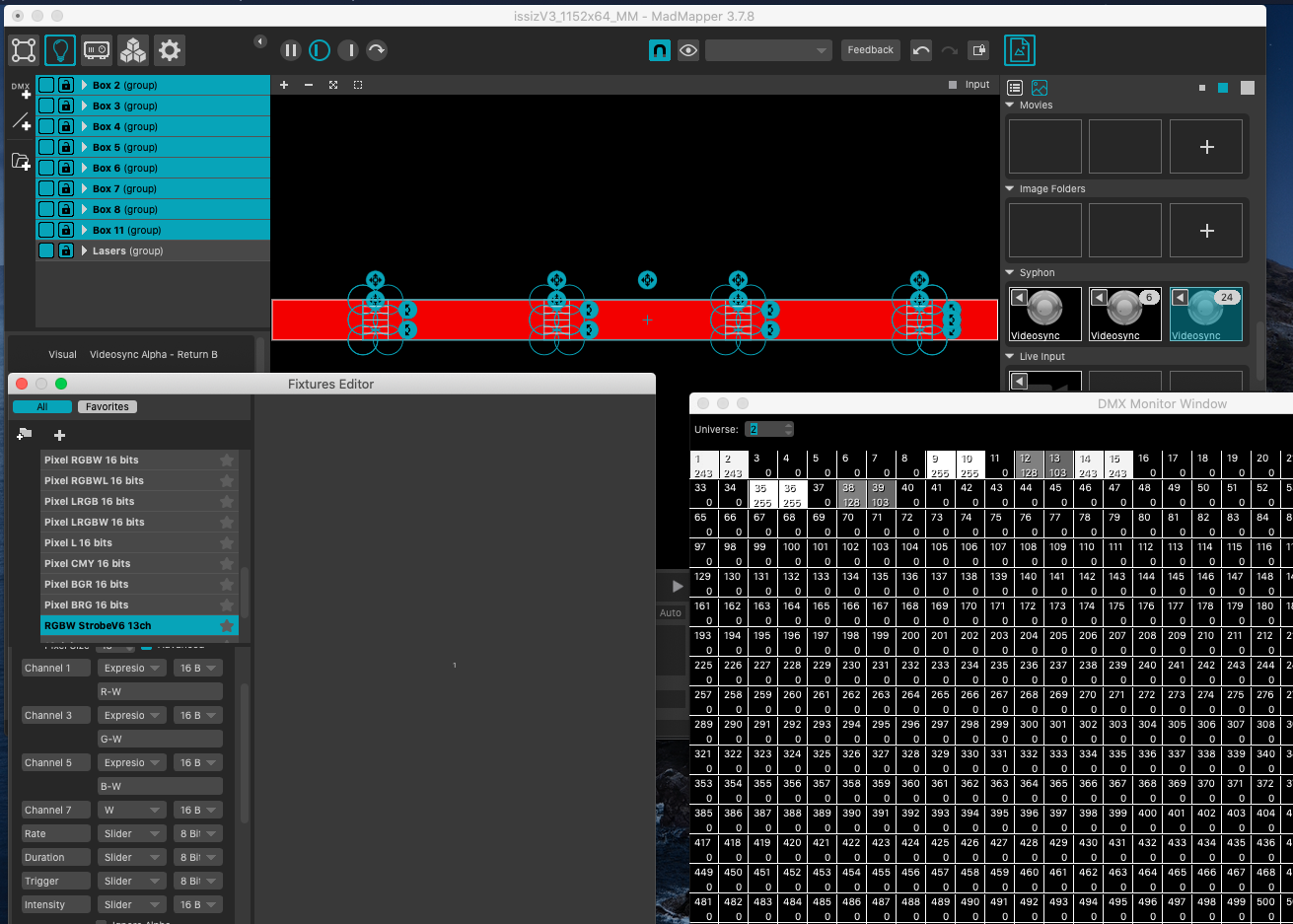The height and width of the screenshot is (924, 1293).
Task: Expand the Lasers group
Action: pyautogui.click(x=84, y=250)
